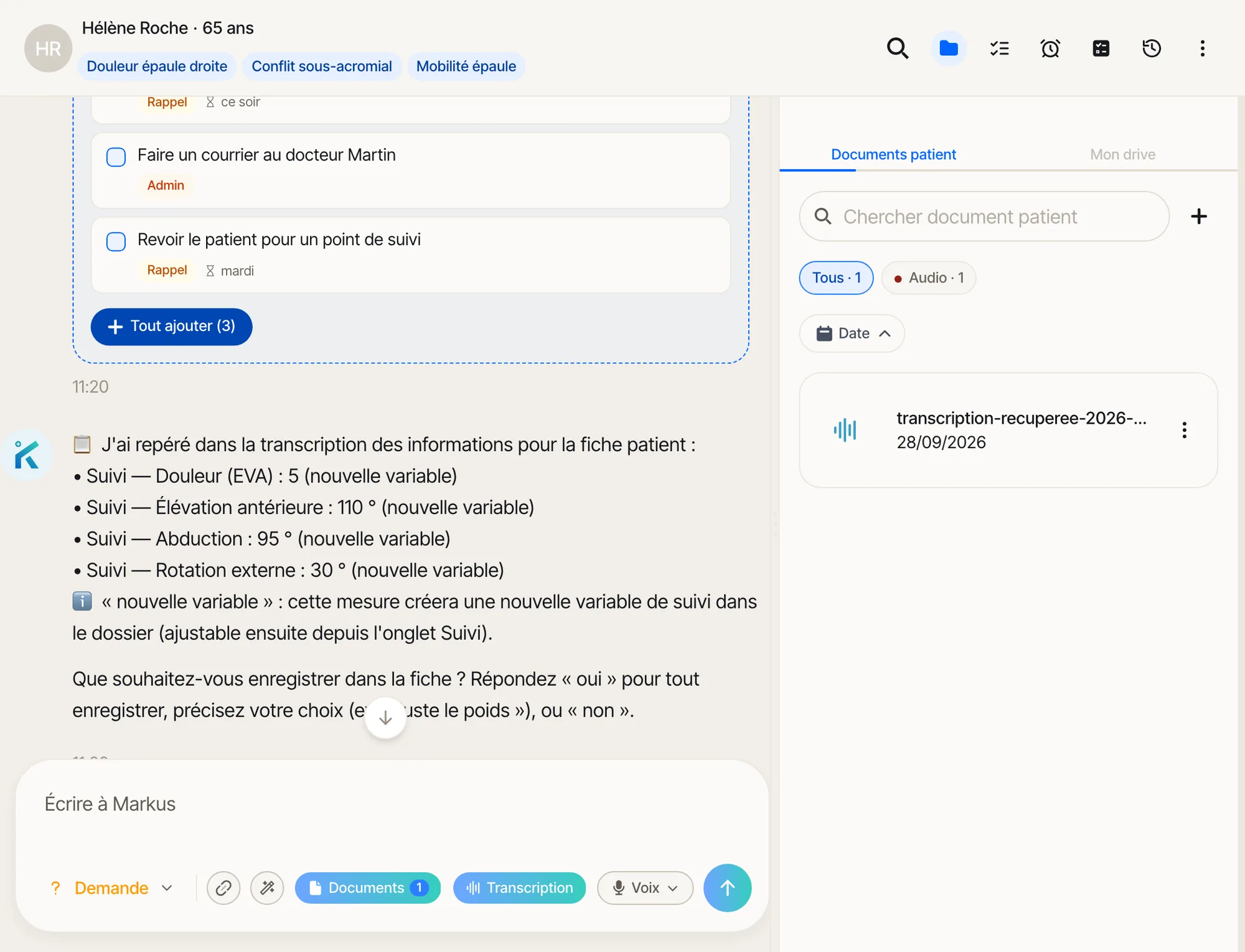Check 'Revoir le patient pour un point de suivi'
This screenshot has height=952, width=1245.
click(x=116, y=241)
